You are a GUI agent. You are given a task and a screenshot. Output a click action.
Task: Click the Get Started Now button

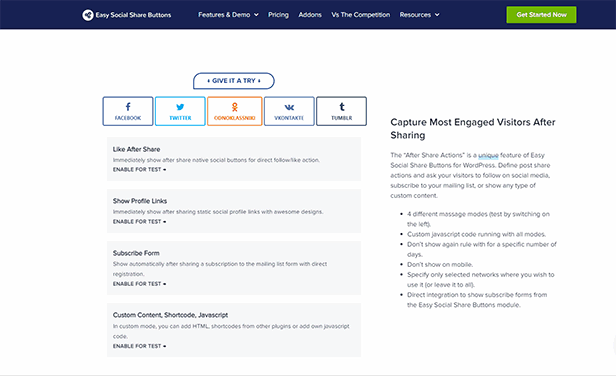(x=541, y=15)
